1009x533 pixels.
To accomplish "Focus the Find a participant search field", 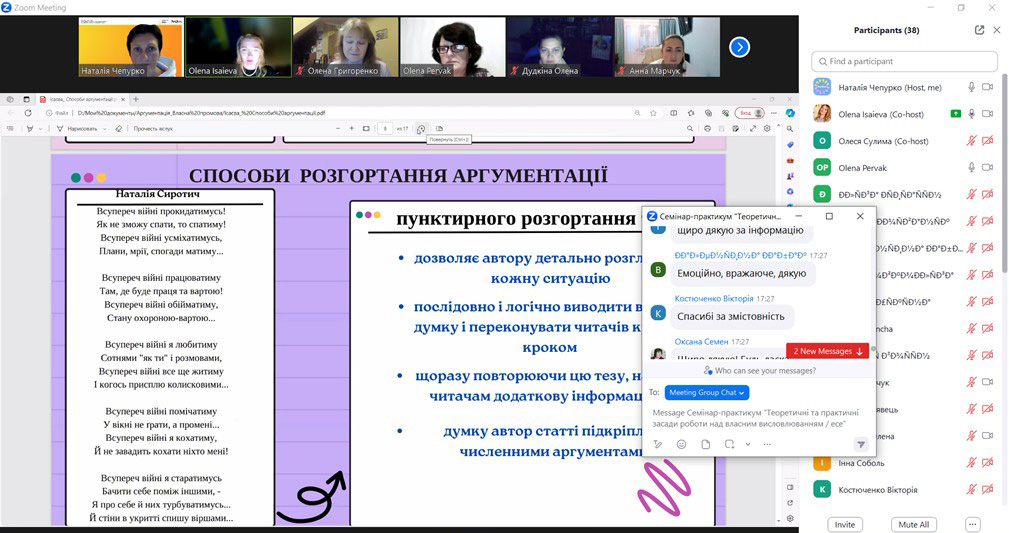I will coord(904,61).
